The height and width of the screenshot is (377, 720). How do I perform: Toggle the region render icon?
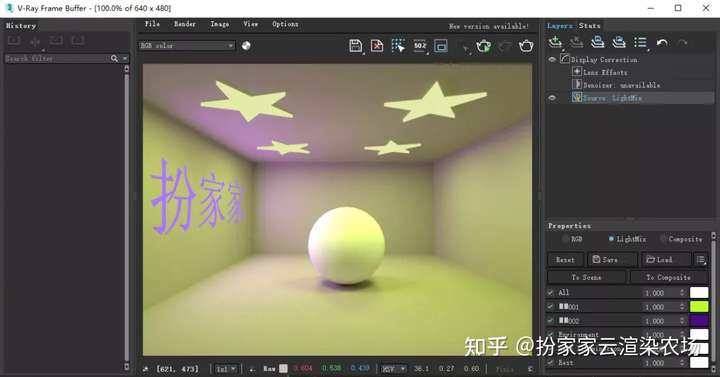pos(441,46)
